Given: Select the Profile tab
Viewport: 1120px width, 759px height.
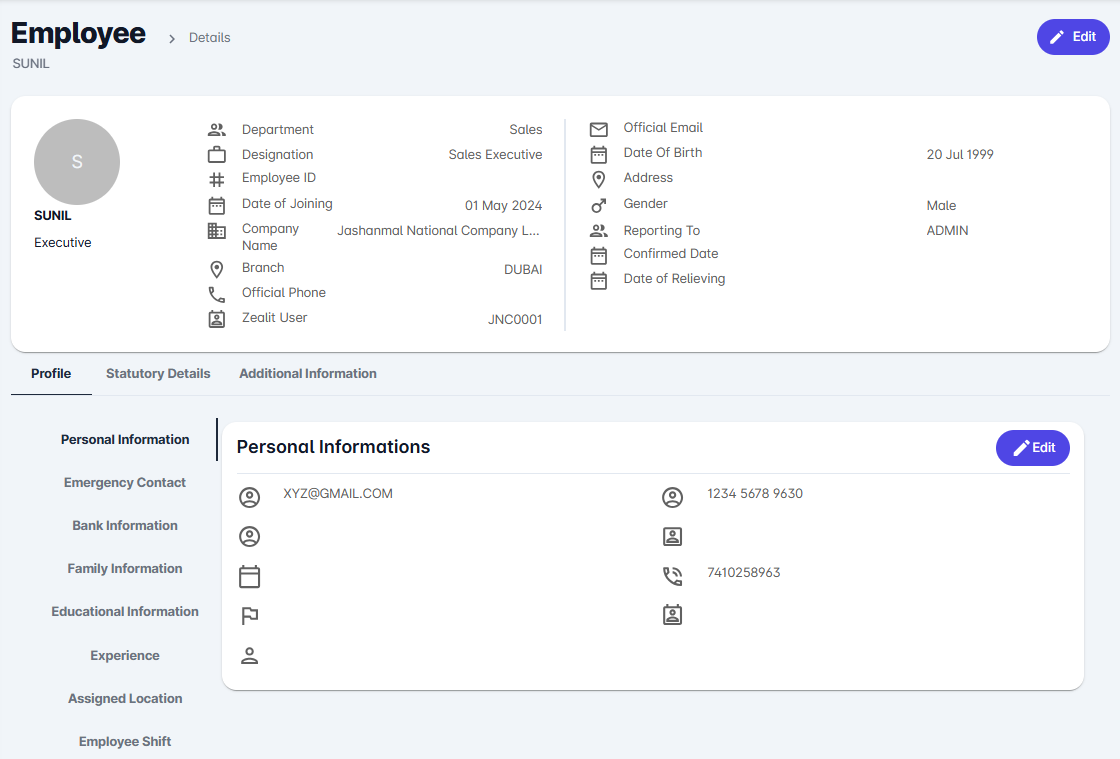Looking at the screenshot, I should point(51,374).
